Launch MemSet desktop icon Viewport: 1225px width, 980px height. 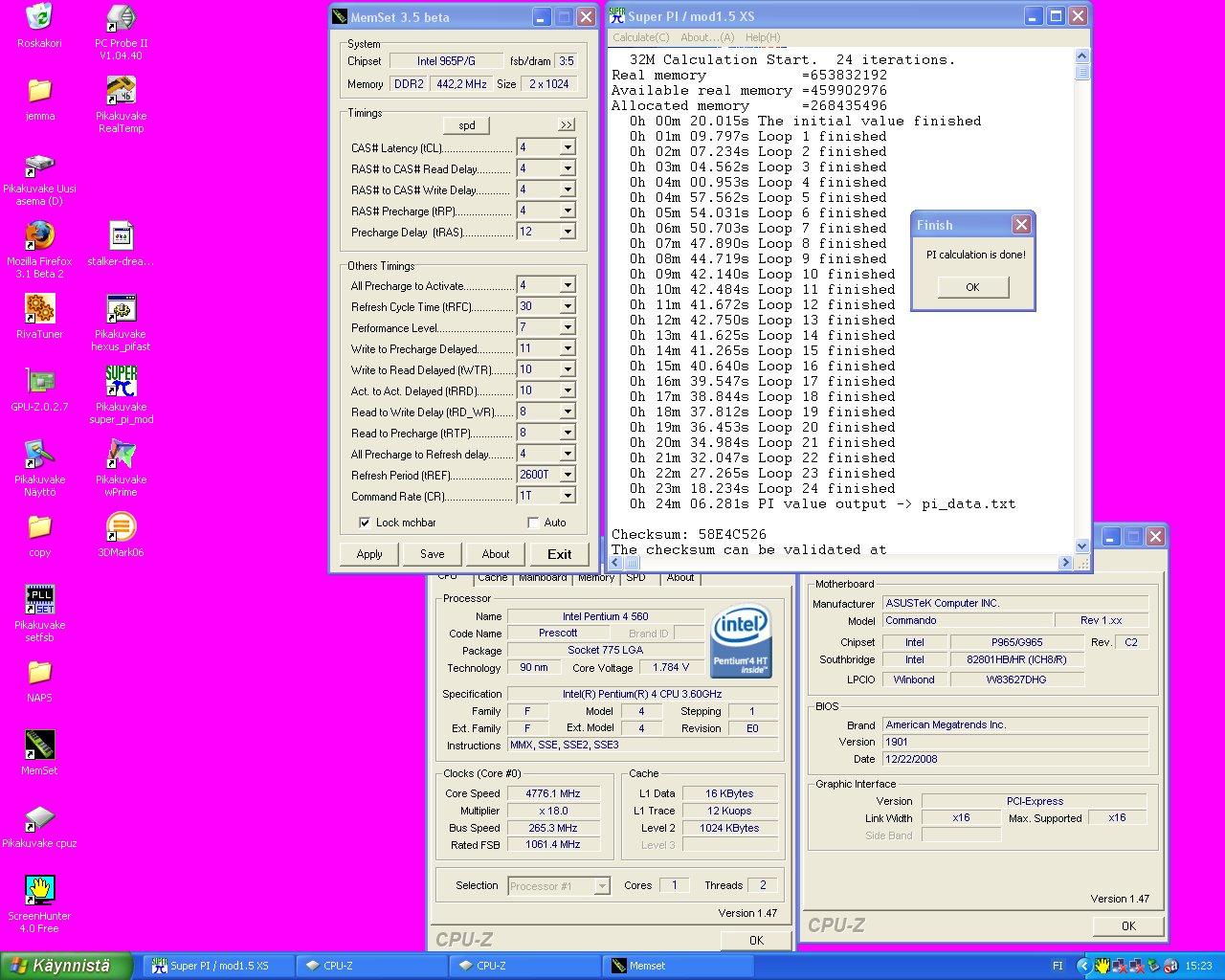tap(39, 745)
